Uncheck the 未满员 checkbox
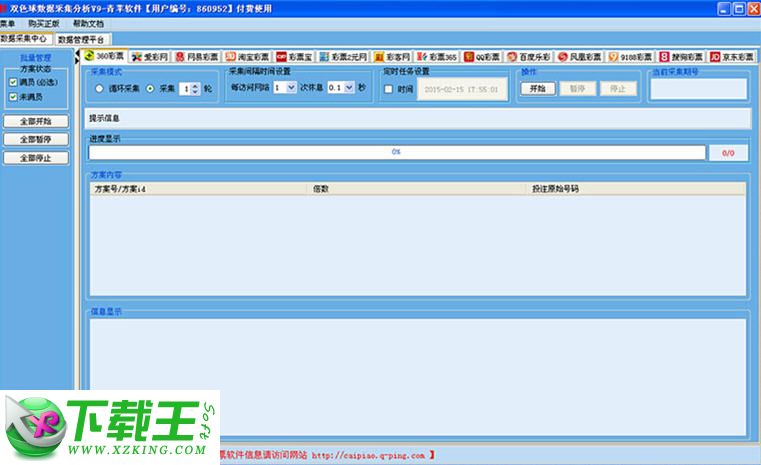761x465 pixels. [x=13, y=97]
